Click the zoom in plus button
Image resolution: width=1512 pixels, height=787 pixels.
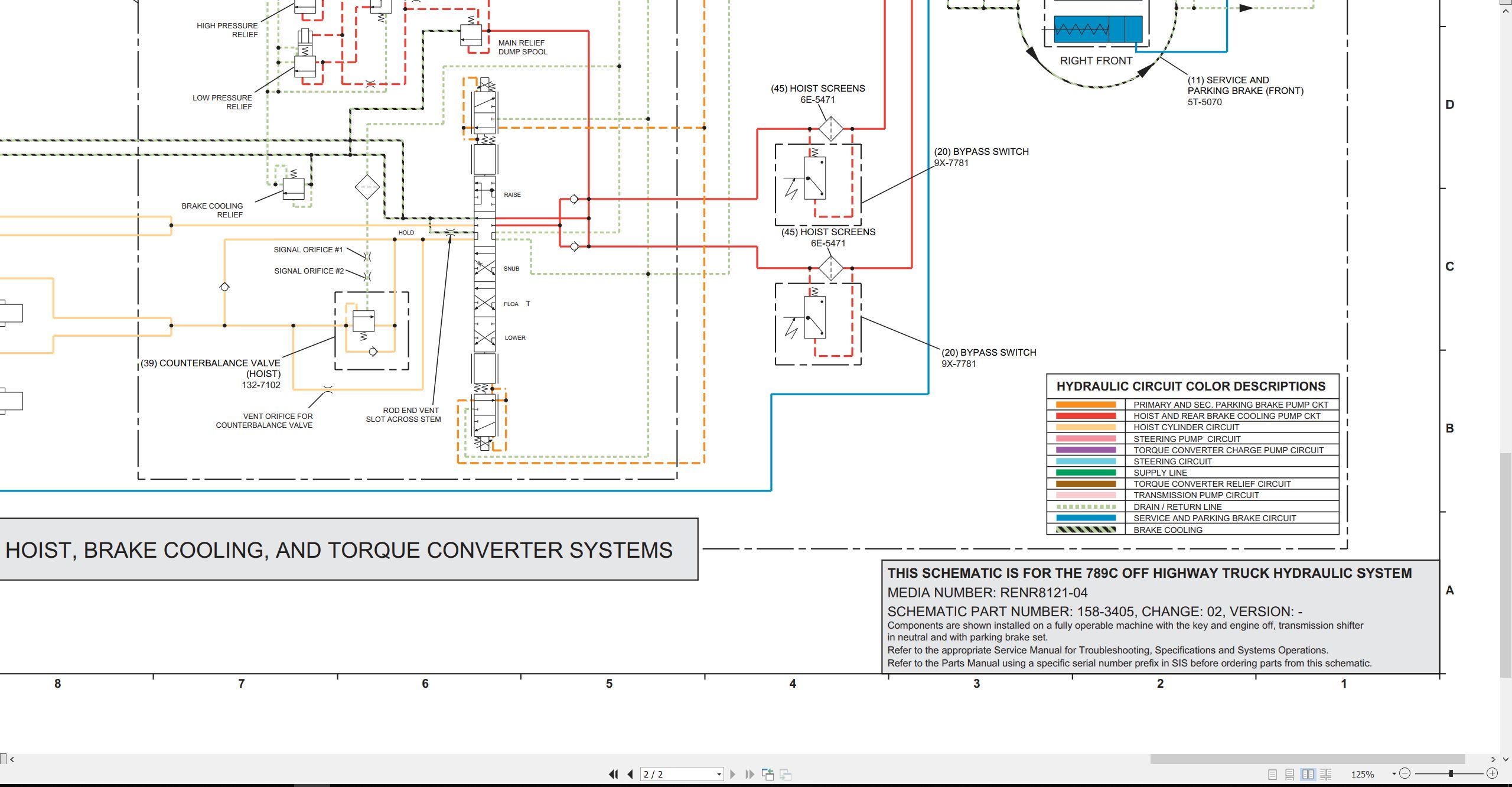click(x=1492, y=773)
